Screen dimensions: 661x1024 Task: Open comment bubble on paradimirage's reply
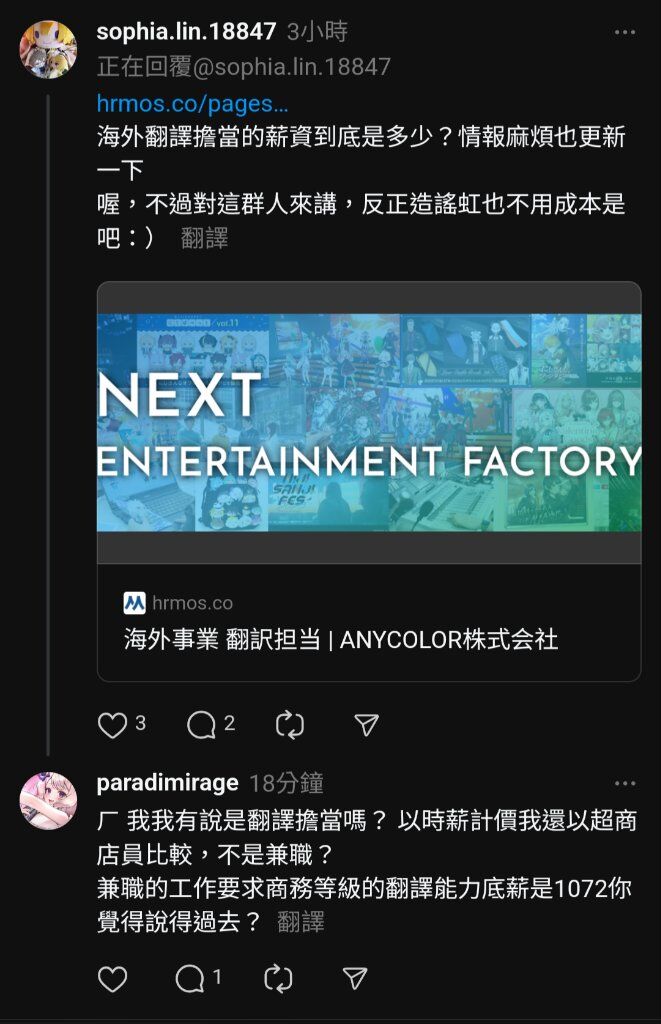click(x=190, y=978)
